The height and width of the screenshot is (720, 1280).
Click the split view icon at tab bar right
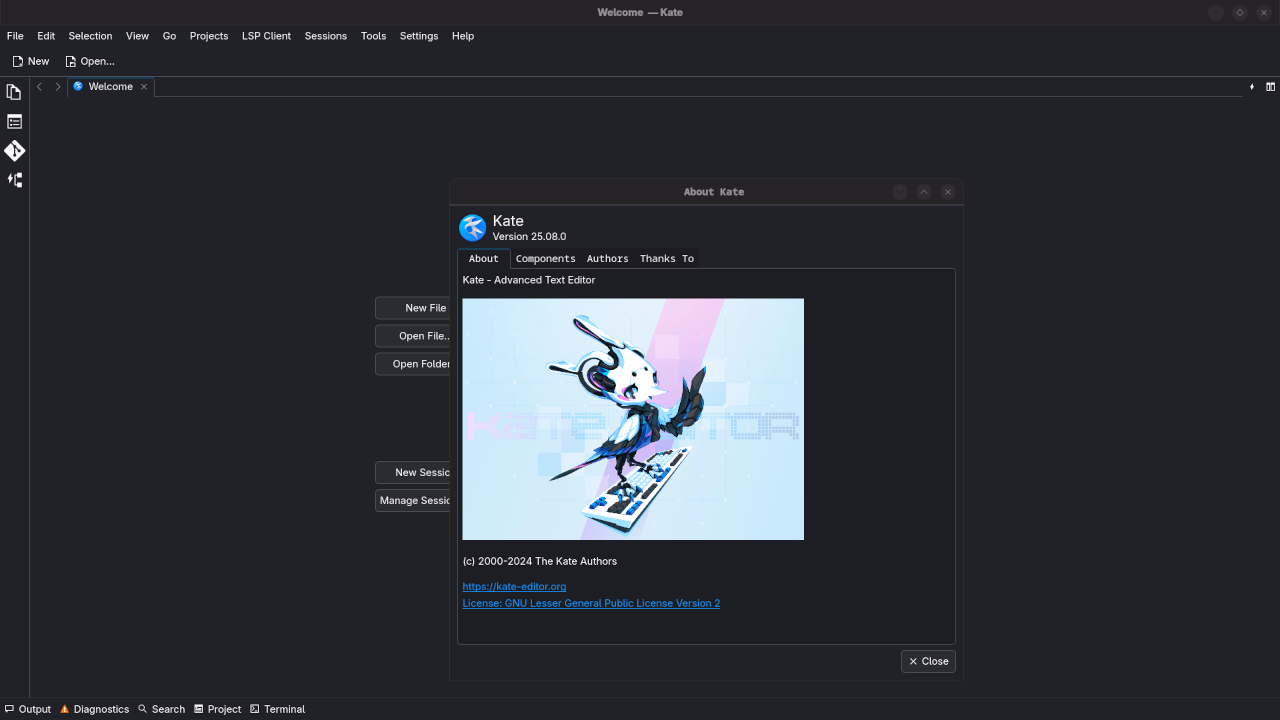[x=1271, y=87]
